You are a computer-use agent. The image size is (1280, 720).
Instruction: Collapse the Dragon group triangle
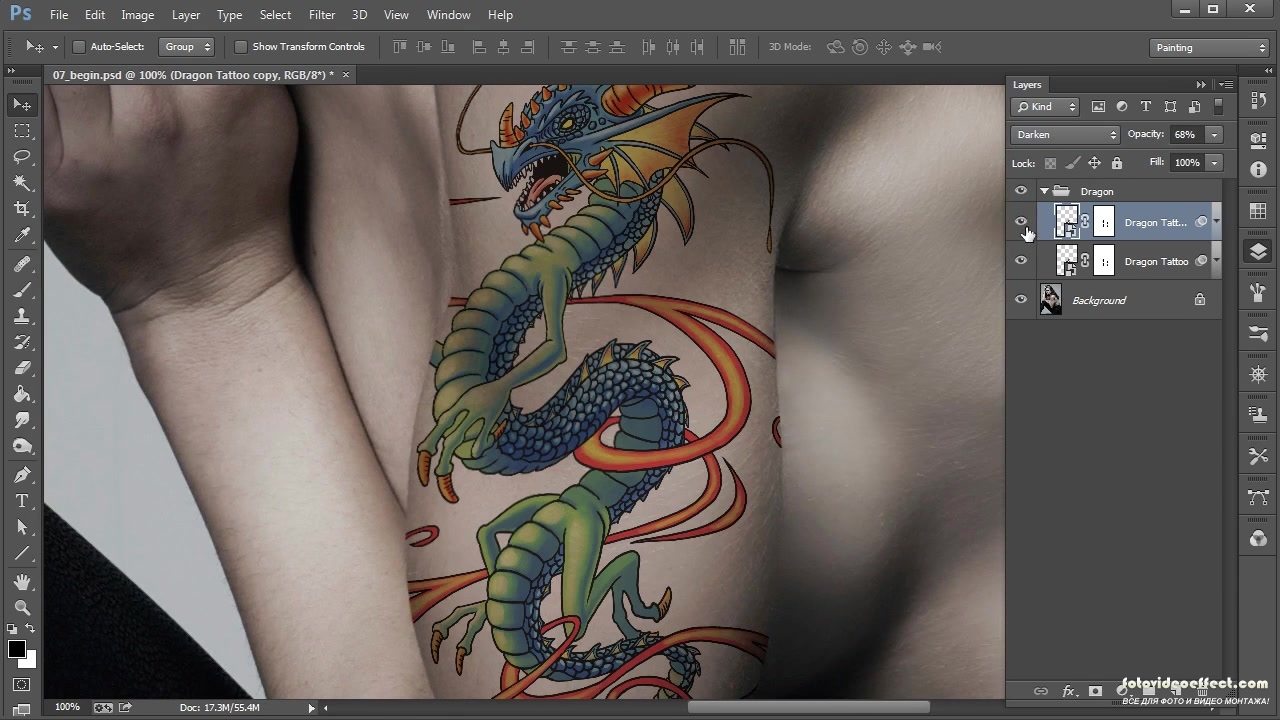(1044, 191)
